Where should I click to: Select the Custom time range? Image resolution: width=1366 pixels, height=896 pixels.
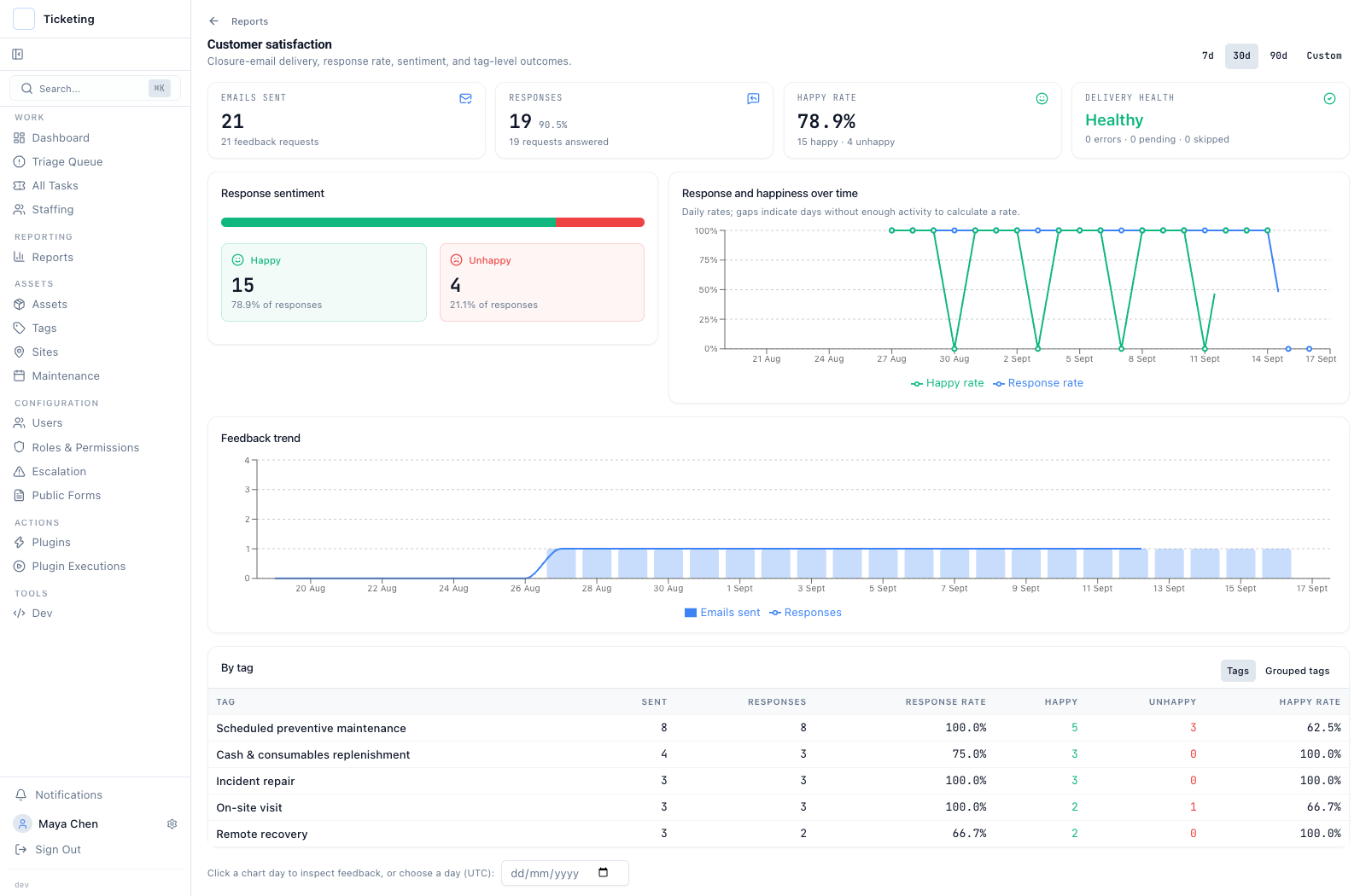[x=1324, y=56]
